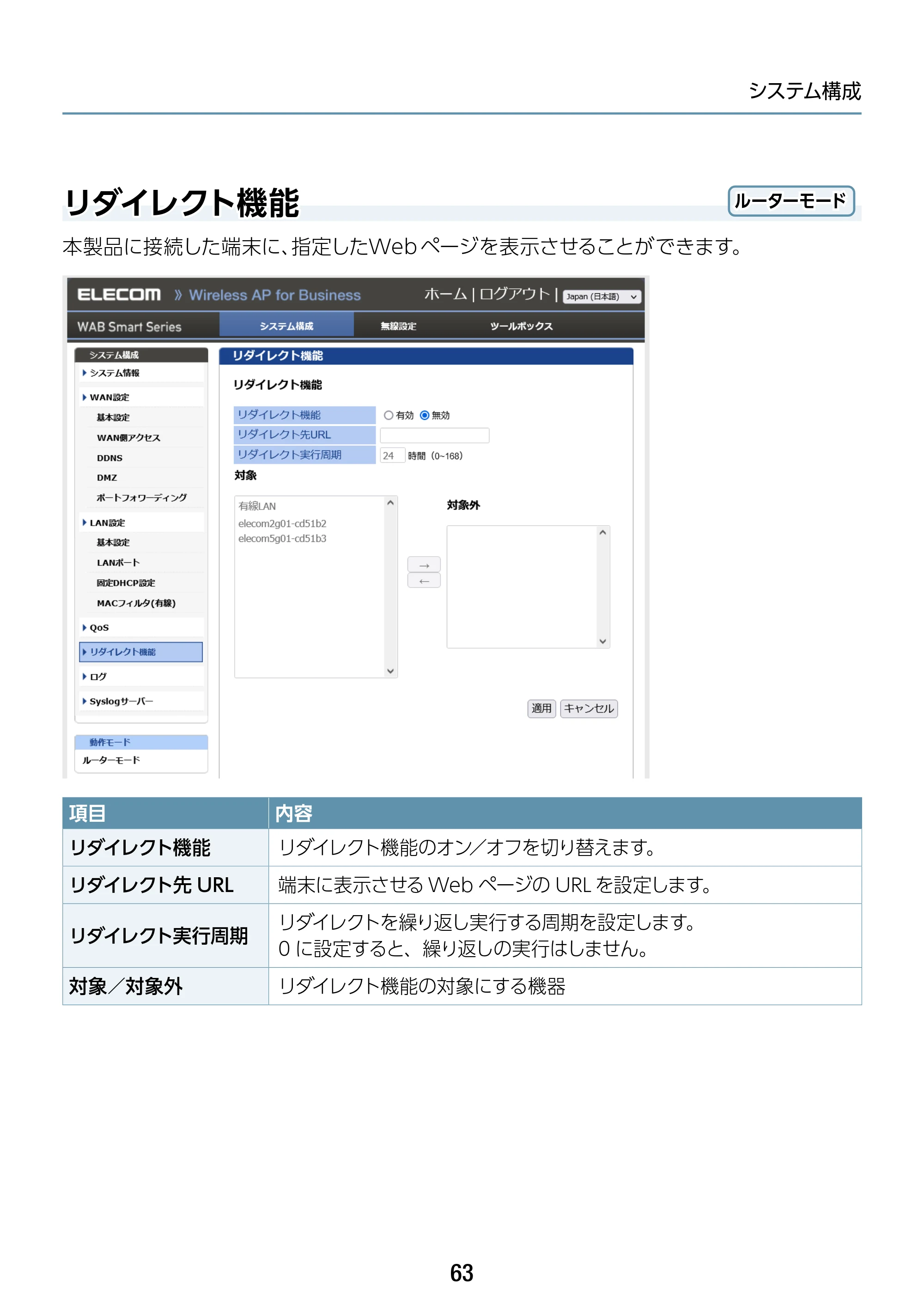Open the システム構成 tab

pos(287,326)
